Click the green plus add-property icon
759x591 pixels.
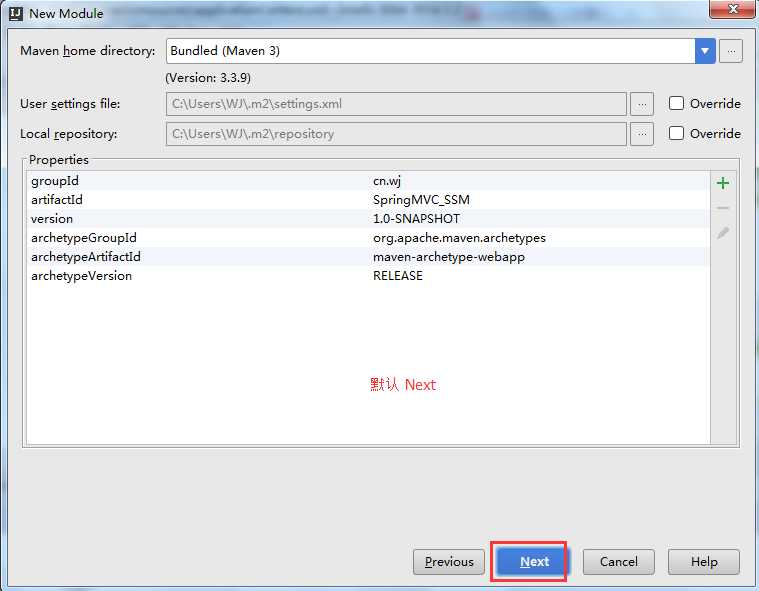pyautogui.click(x=723, y=183)
